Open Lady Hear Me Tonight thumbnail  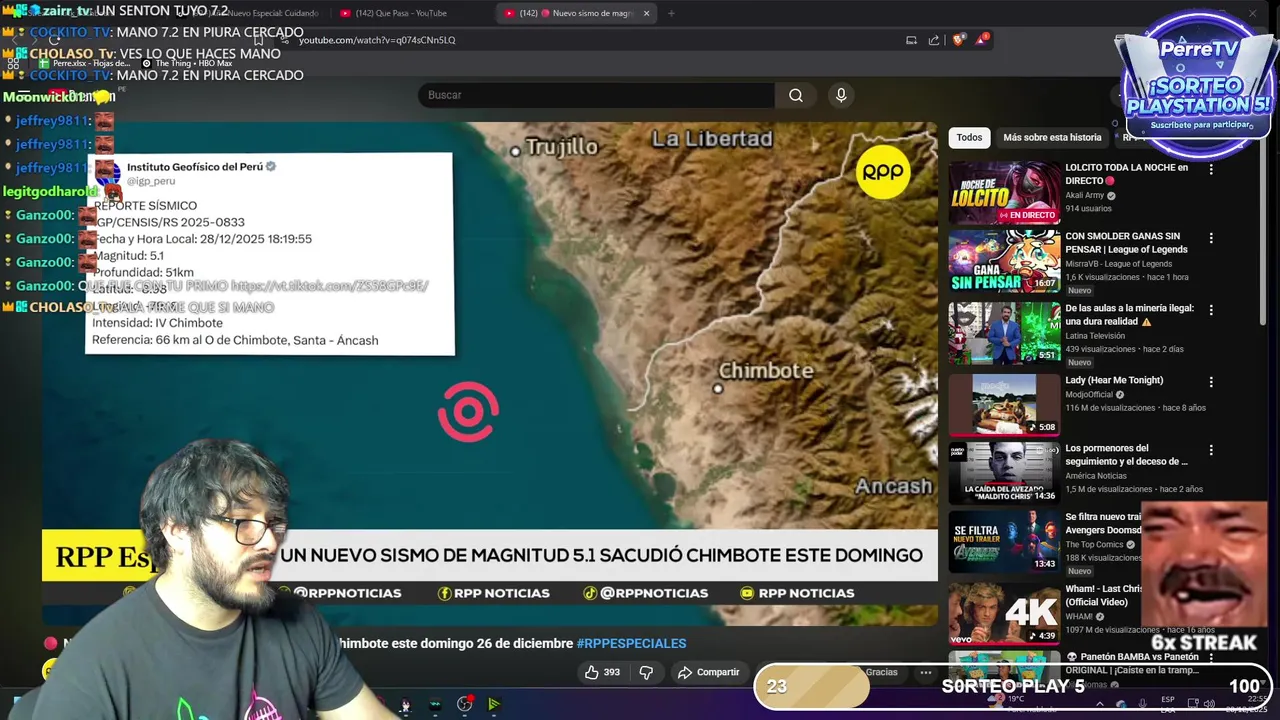(1004, 404)
